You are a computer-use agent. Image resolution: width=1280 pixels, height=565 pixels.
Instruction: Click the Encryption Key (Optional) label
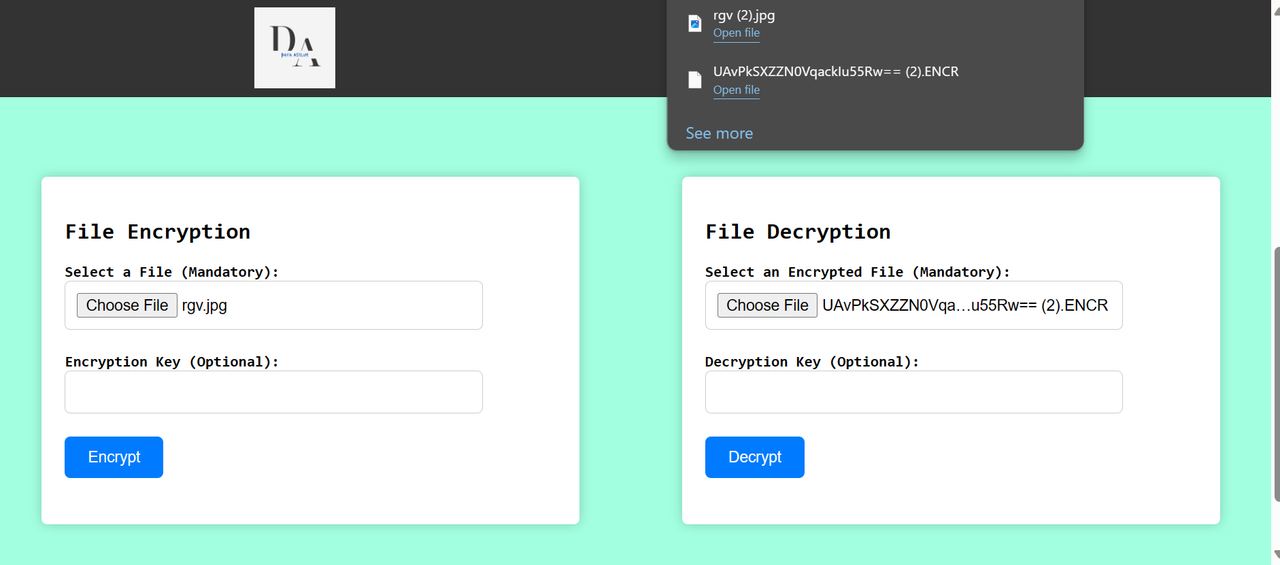172,362
